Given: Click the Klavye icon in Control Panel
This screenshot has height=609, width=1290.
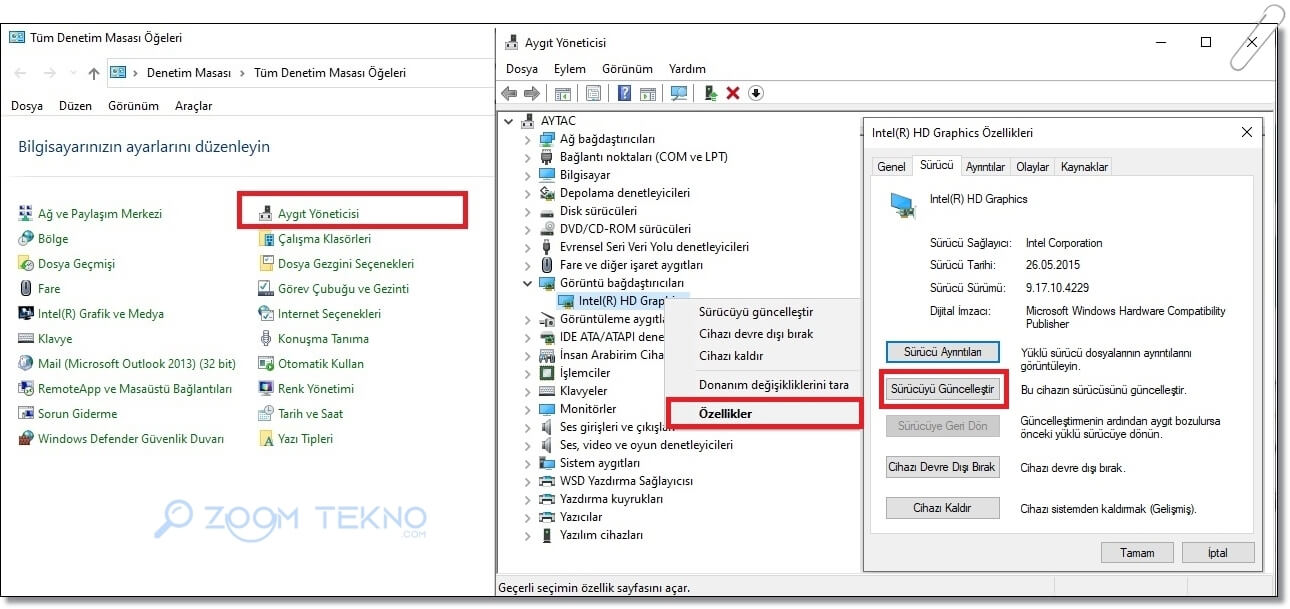Looking at the screenshot, I should click(x=26, y=339).
